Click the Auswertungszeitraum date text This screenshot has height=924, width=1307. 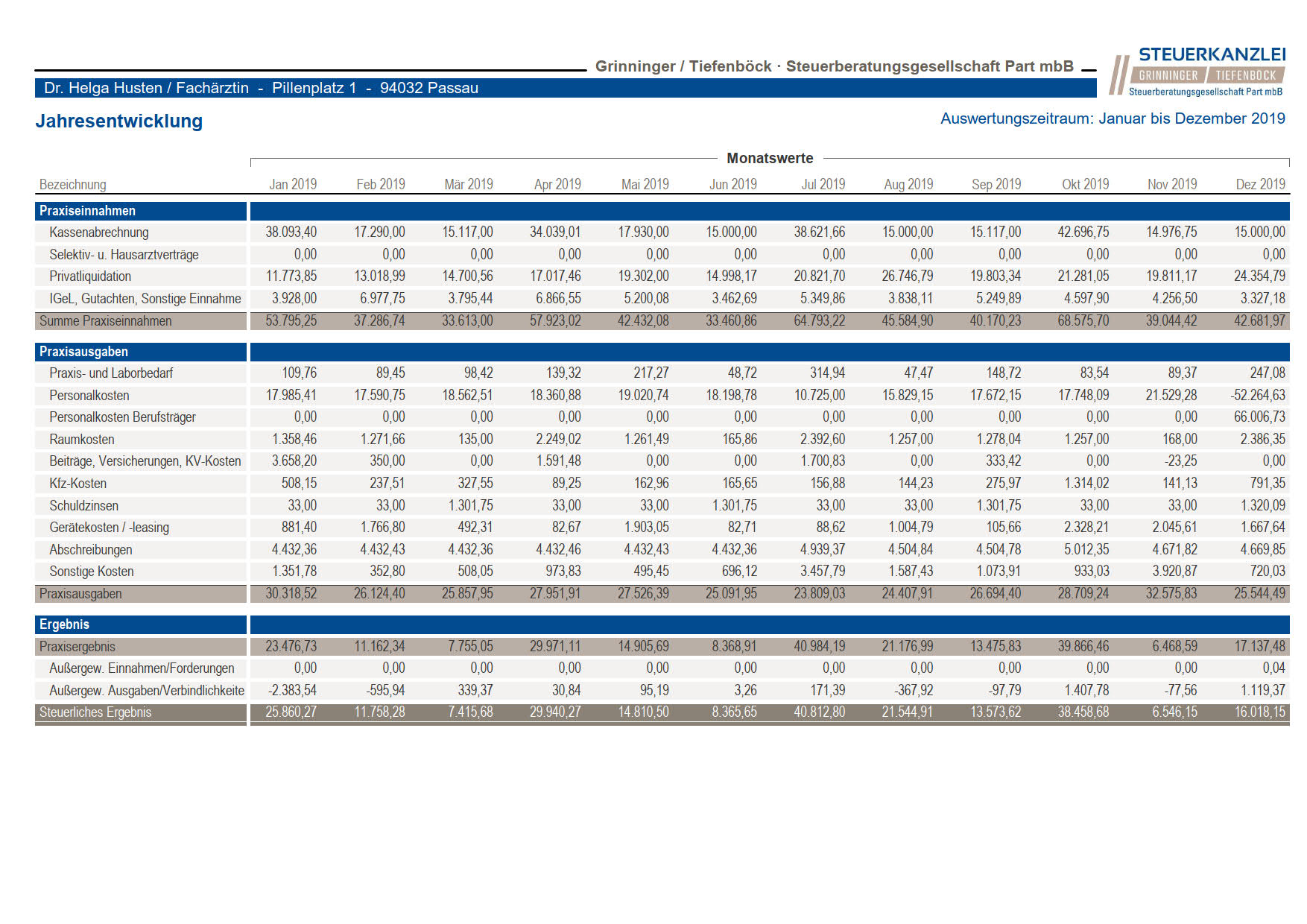[x=1113, y=118]
